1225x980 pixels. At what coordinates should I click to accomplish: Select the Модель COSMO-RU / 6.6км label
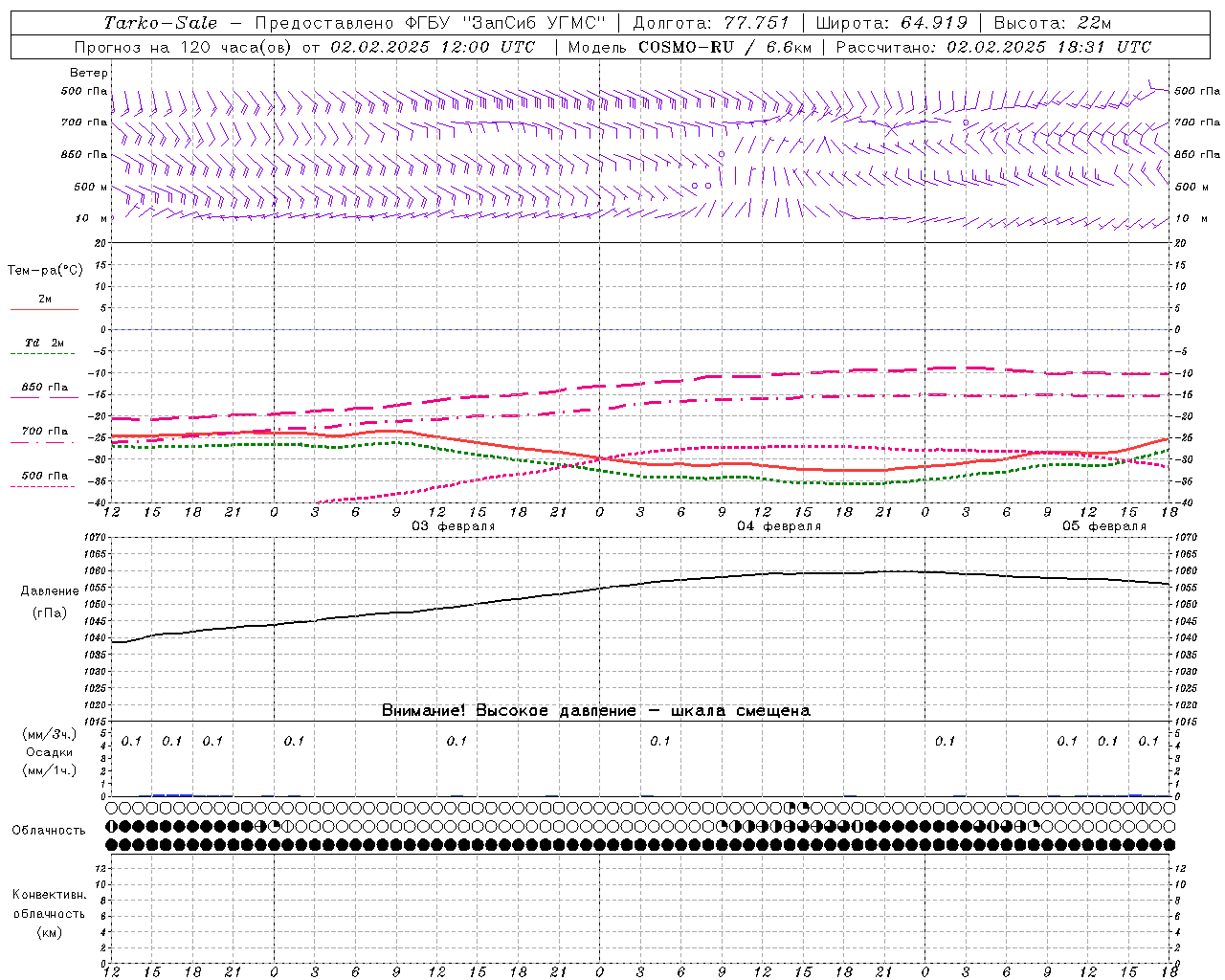[x=689, y=47]
